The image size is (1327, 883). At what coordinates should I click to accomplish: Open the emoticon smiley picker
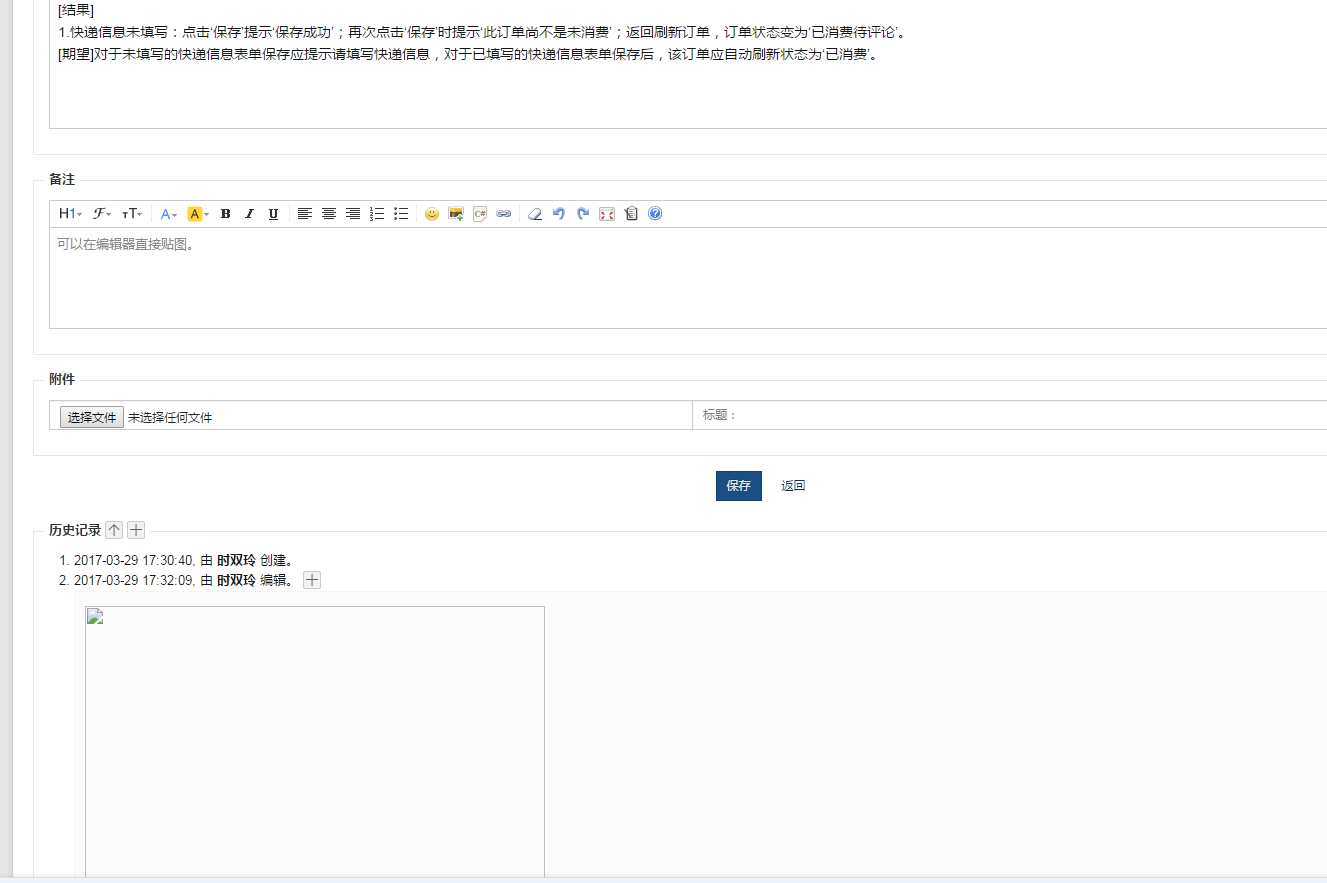(x=432, y=214)
